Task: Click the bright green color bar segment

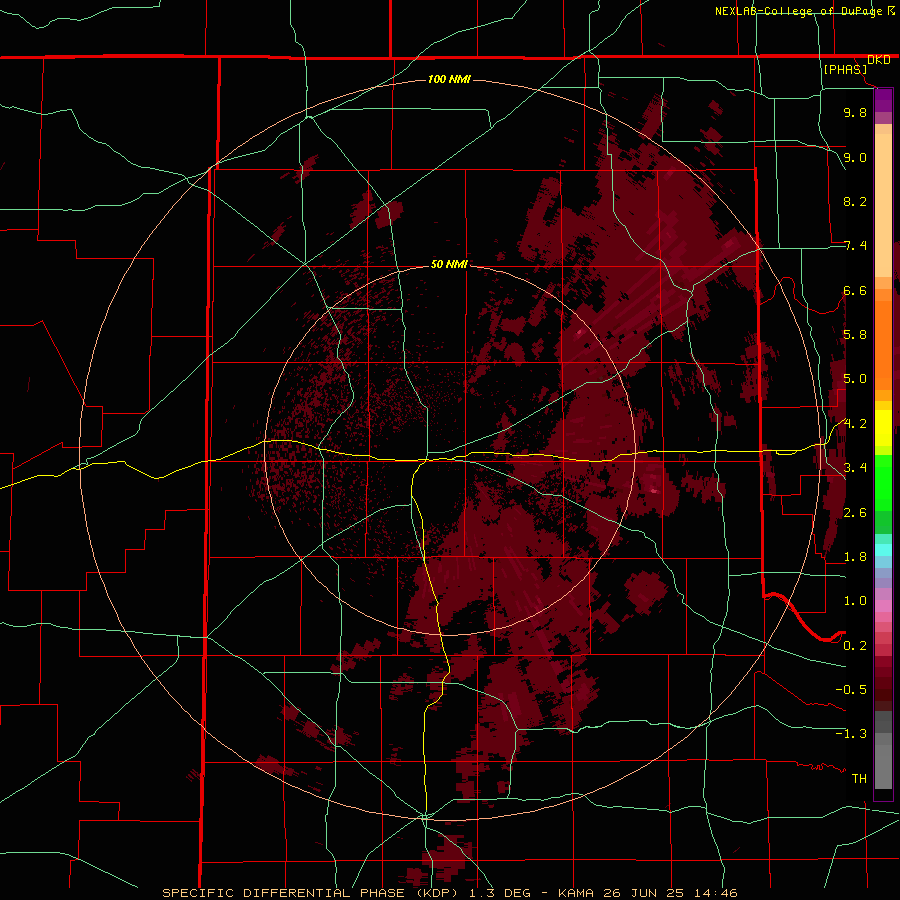Action: point(883,483)
